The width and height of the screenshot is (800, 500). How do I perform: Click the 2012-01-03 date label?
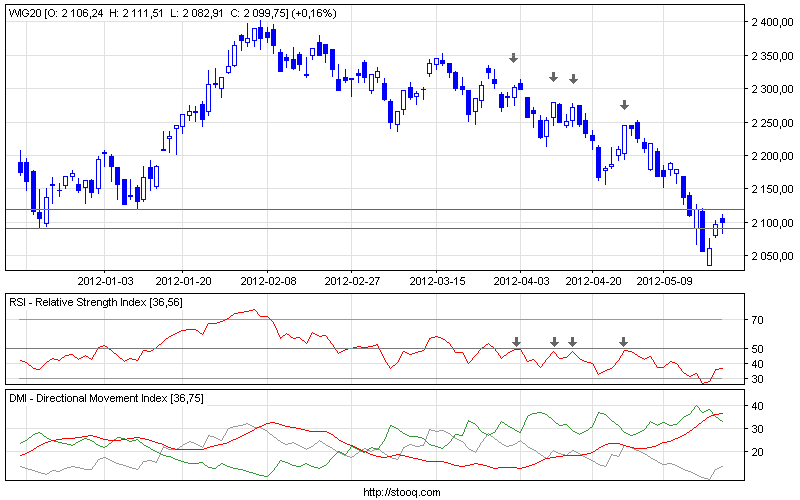tap(105, 281)
